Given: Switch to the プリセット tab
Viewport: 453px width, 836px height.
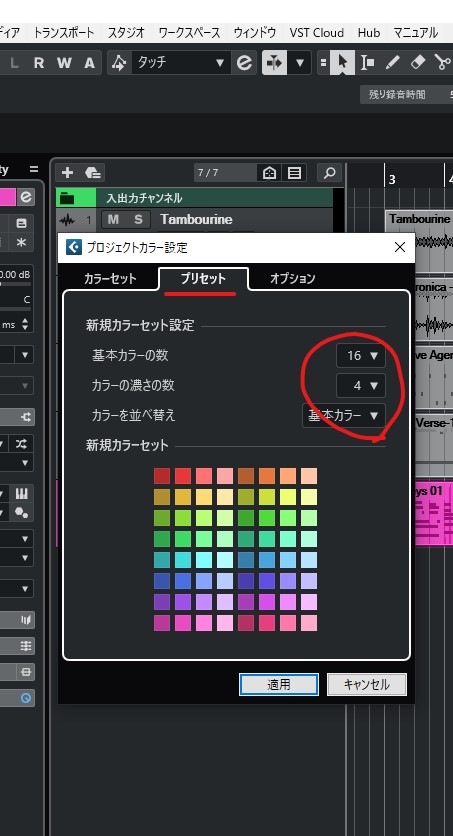Looking at the screenshot, I should coord(203,278).
